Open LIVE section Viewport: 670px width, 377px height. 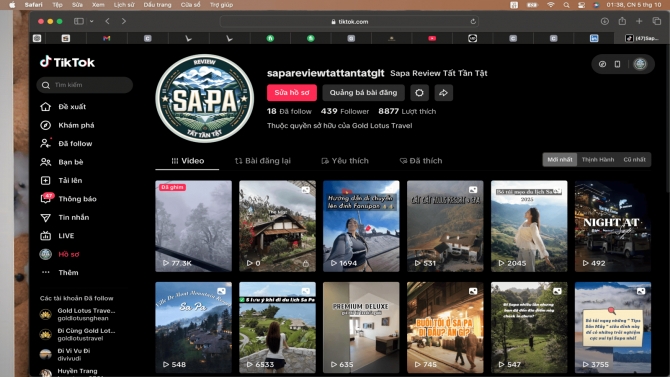tap(57, 236)
